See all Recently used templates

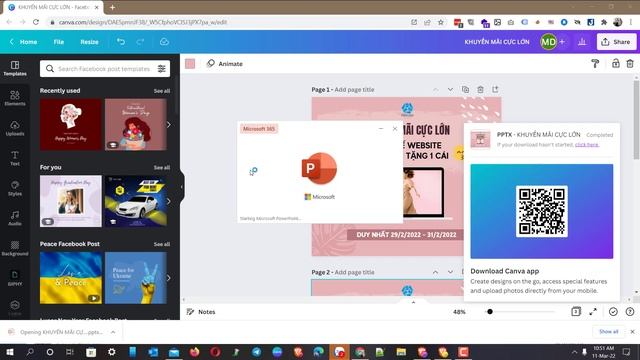[162, 91]
